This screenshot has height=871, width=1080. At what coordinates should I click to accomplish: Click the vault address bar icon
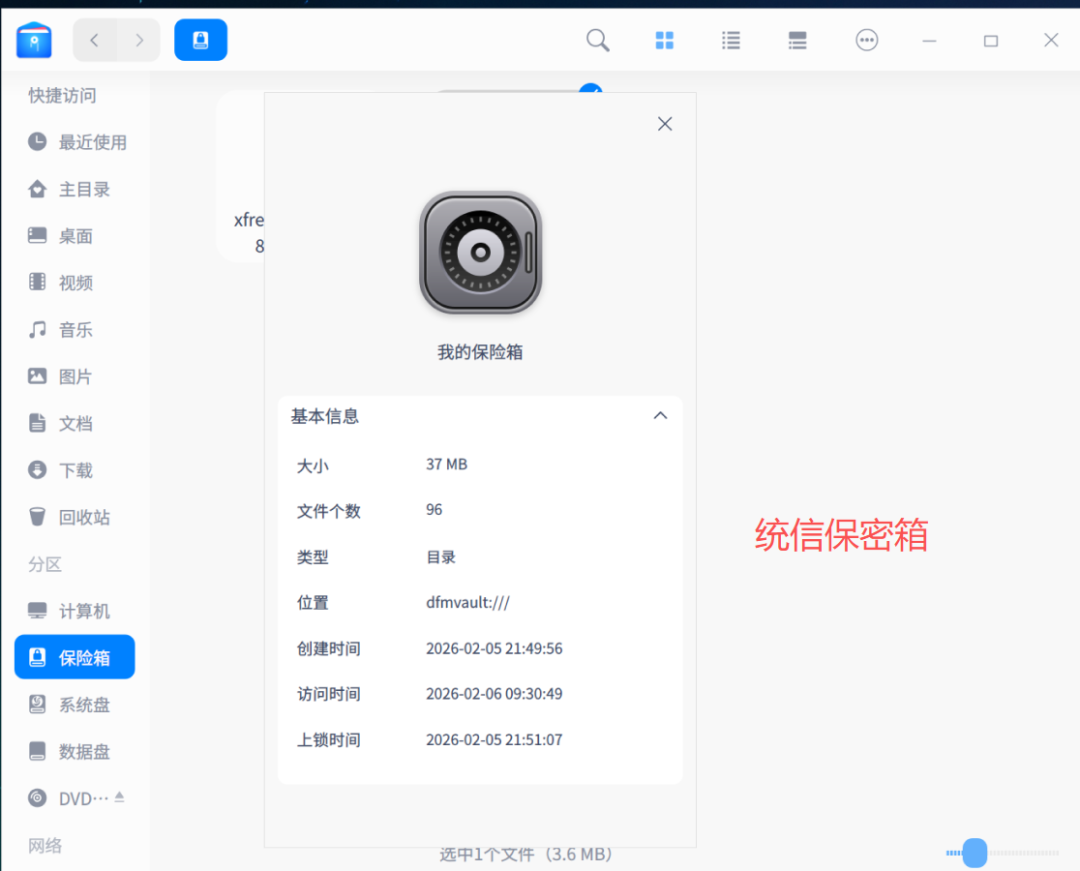coord(200,40)
